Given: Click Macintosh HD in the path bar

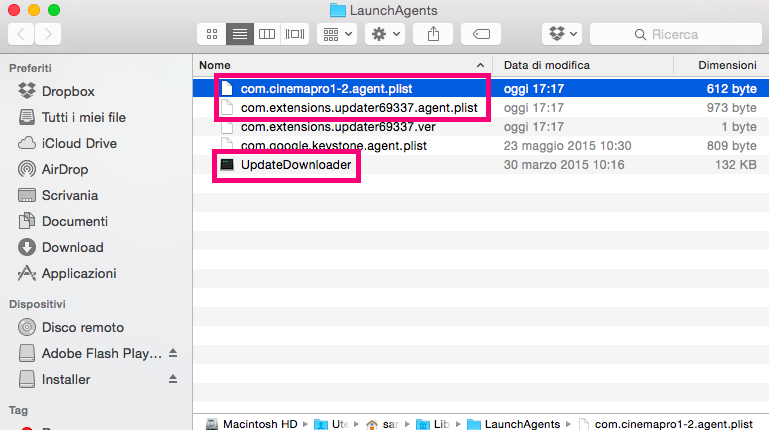Looking at the screenshot, I should click(251, 424).
